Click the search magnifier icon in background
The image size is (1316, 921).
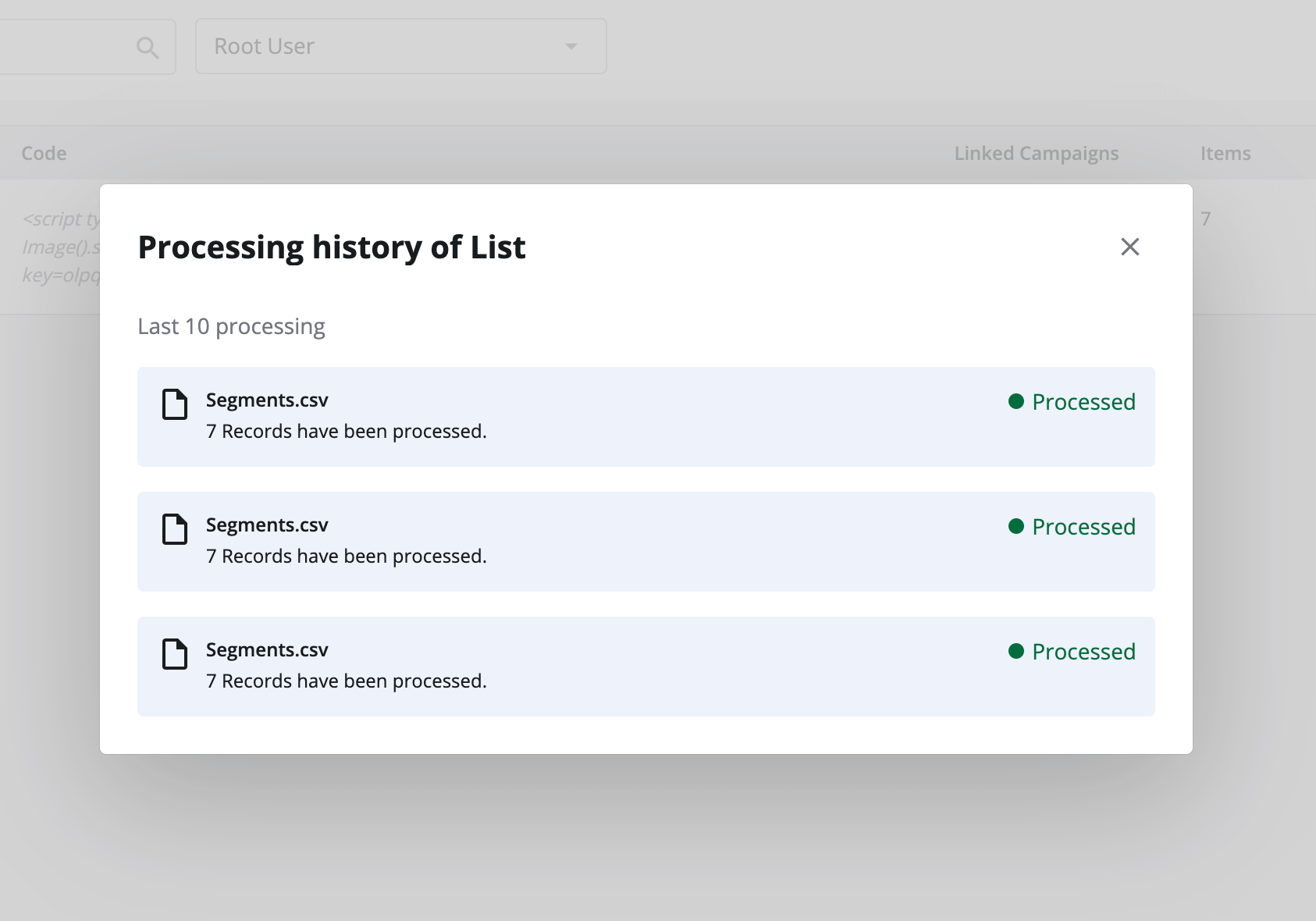point(148,48)
